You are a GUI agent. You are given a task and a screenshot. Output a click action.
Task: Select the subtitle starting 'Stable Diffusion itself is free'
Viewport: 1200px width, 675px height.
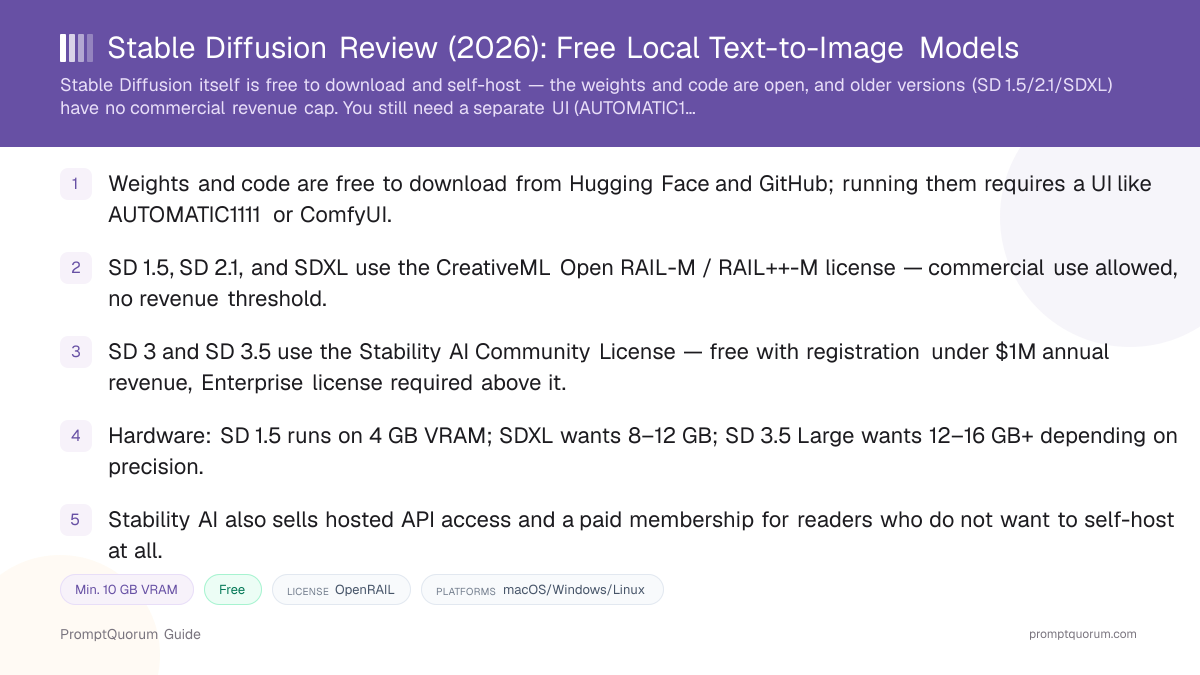[x=587, y=96]
